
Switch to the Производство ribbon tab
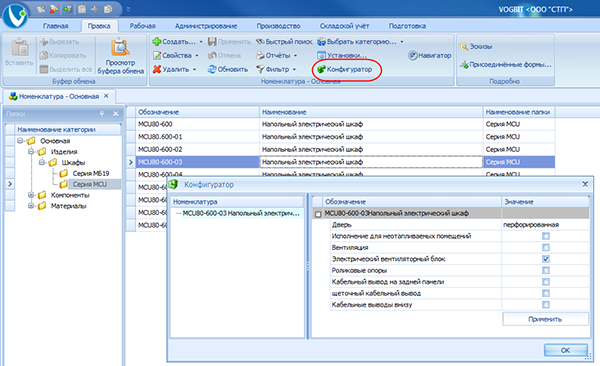tap(278, 26)
